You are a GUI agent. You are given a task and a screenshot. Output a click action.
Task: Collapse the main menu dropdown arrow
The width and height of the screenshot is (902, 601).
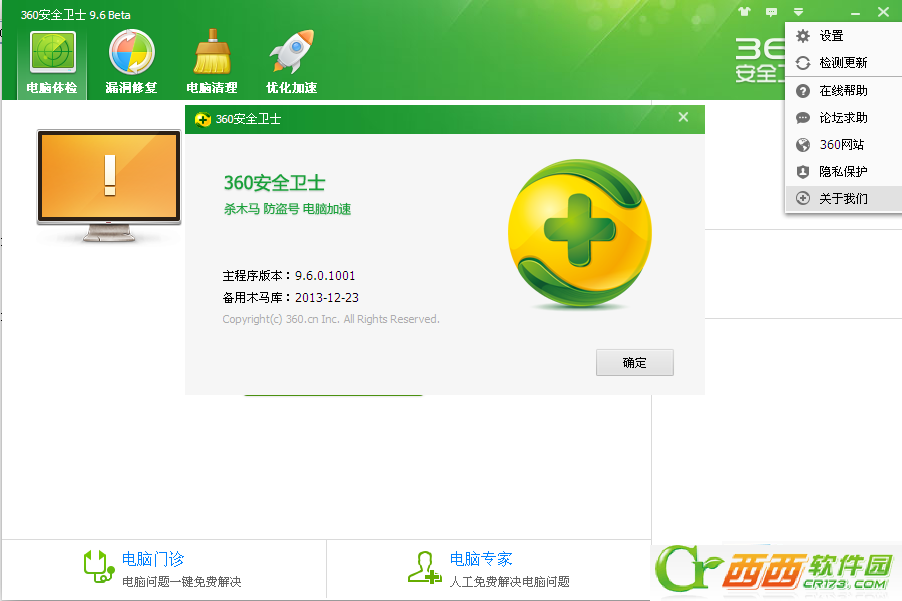click(x=798, y=13)
